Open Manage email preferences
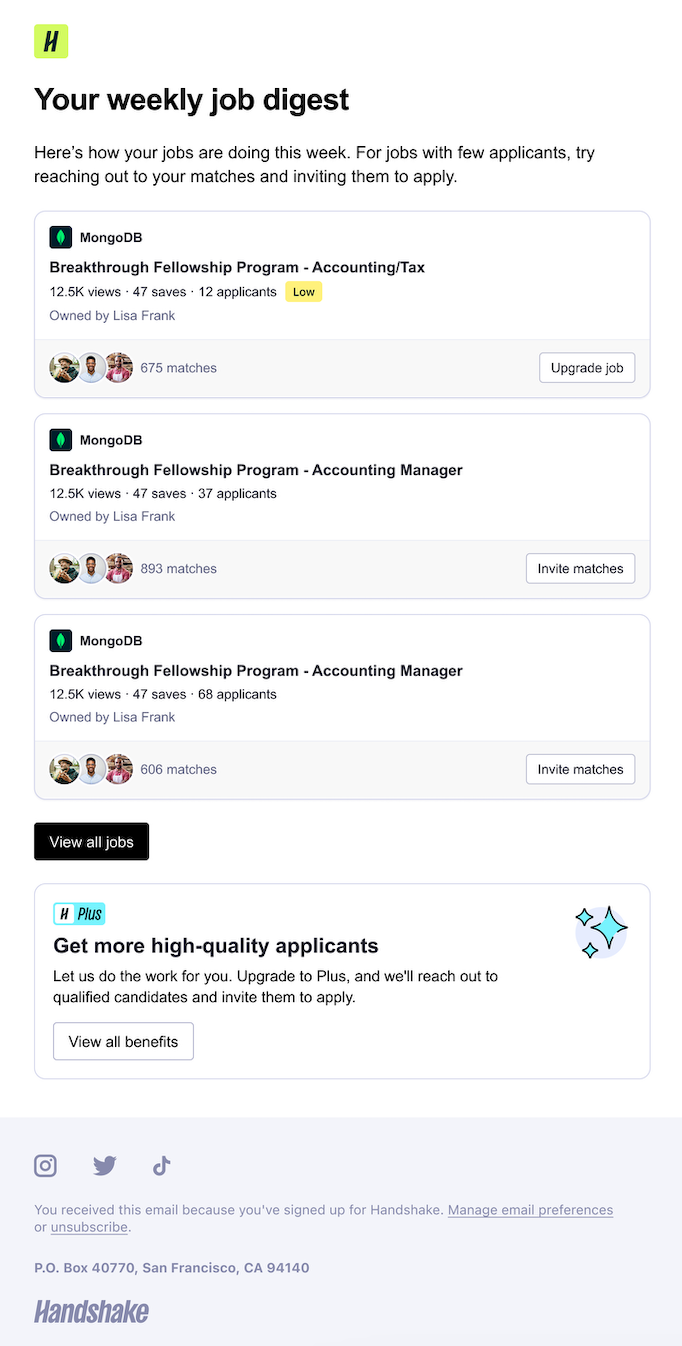682x1346 pixels. [x=530, y=1209]
